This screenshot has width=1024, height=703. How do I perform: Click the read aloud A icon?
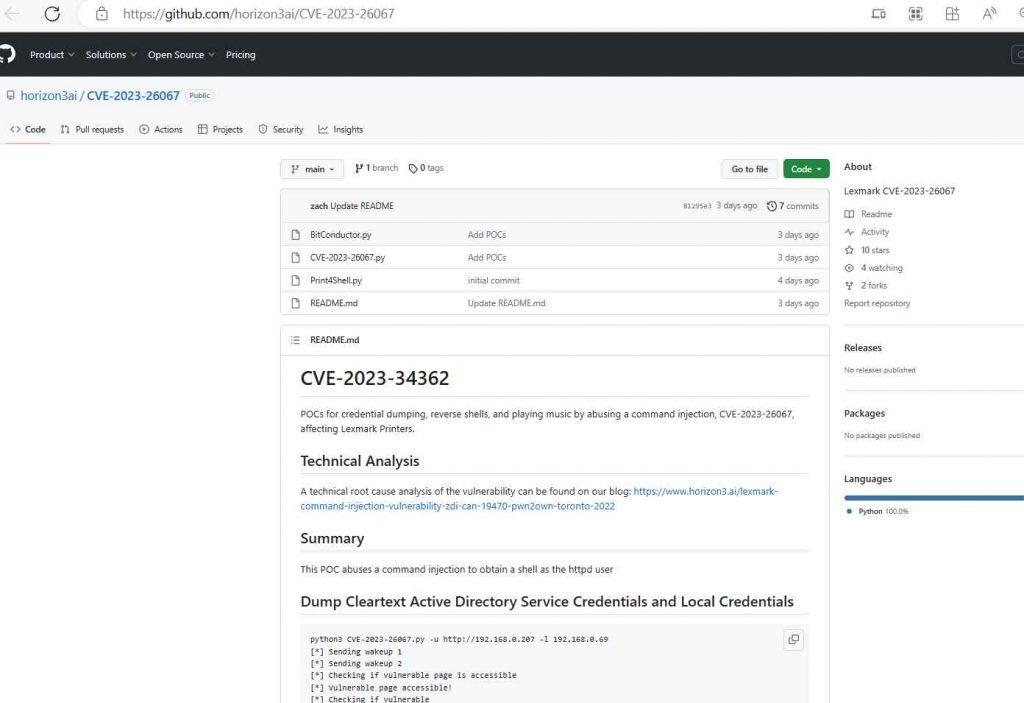pos(989,14)
